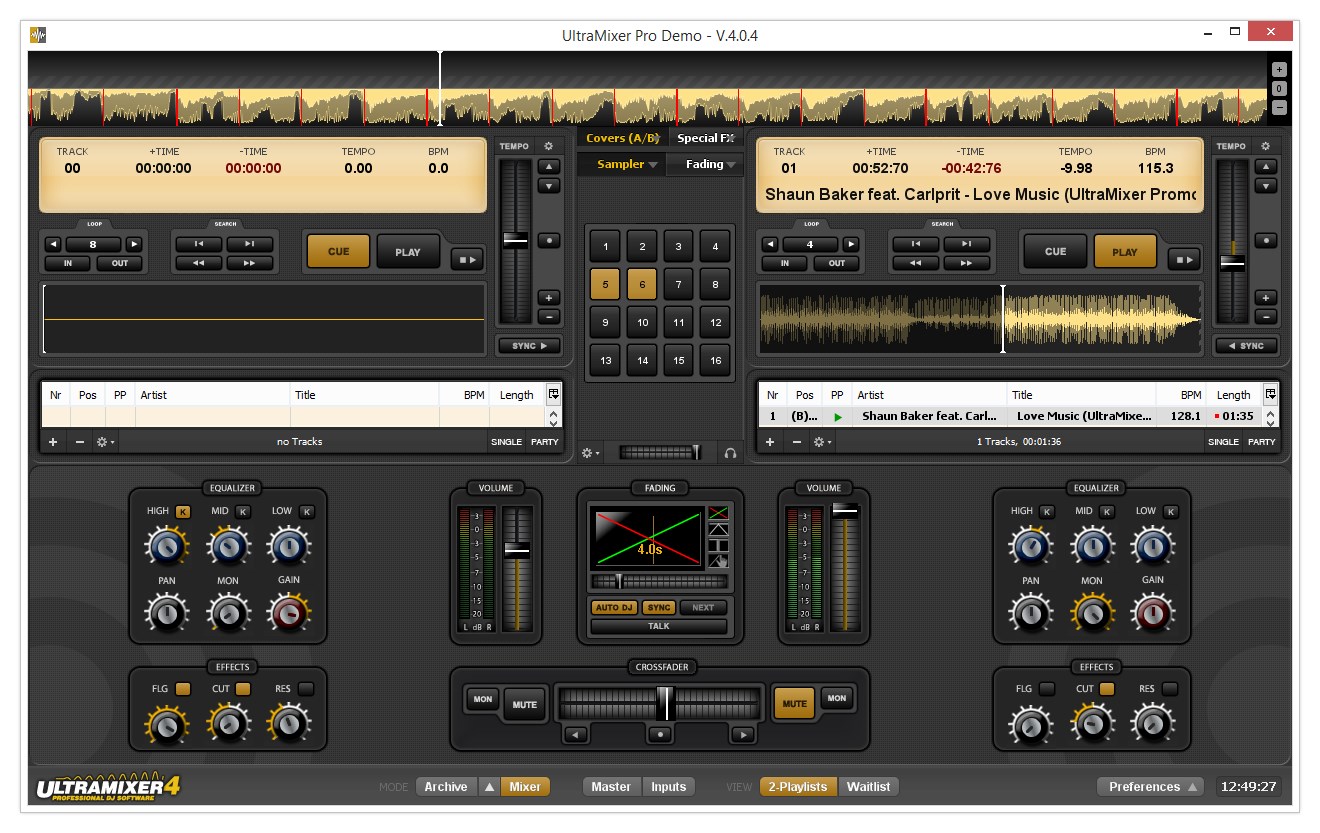Switch to Covers (A/B) tab
The image size is (1320, 833).
[622, 138]
